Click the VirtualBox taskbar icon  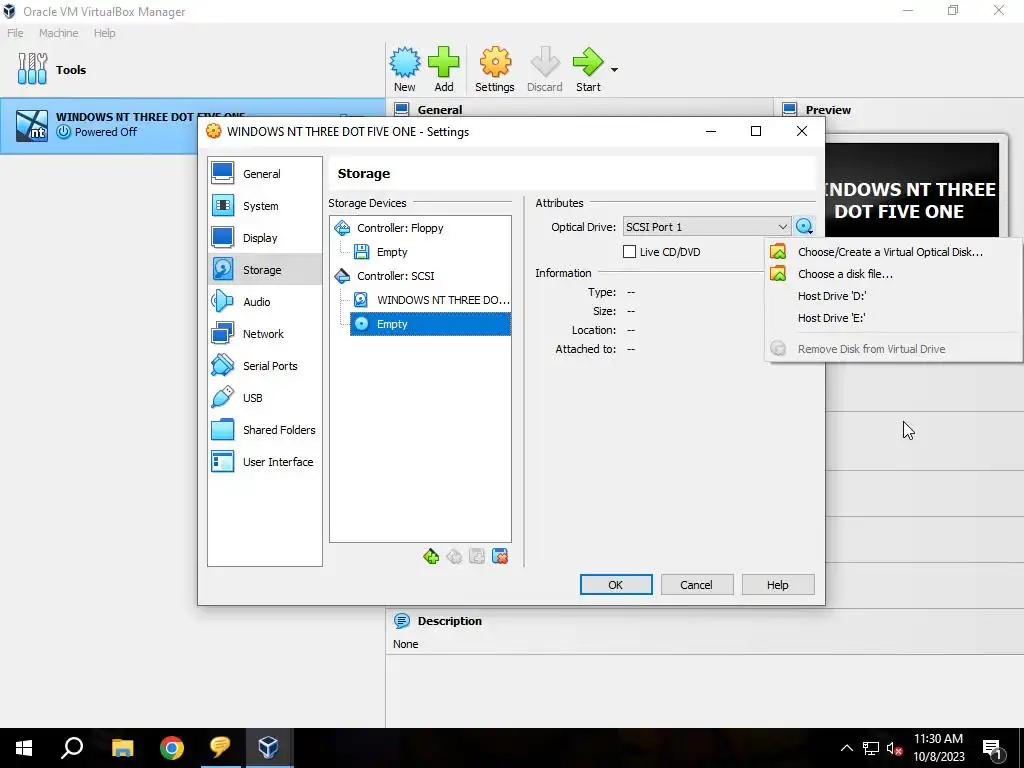point(268,748)
